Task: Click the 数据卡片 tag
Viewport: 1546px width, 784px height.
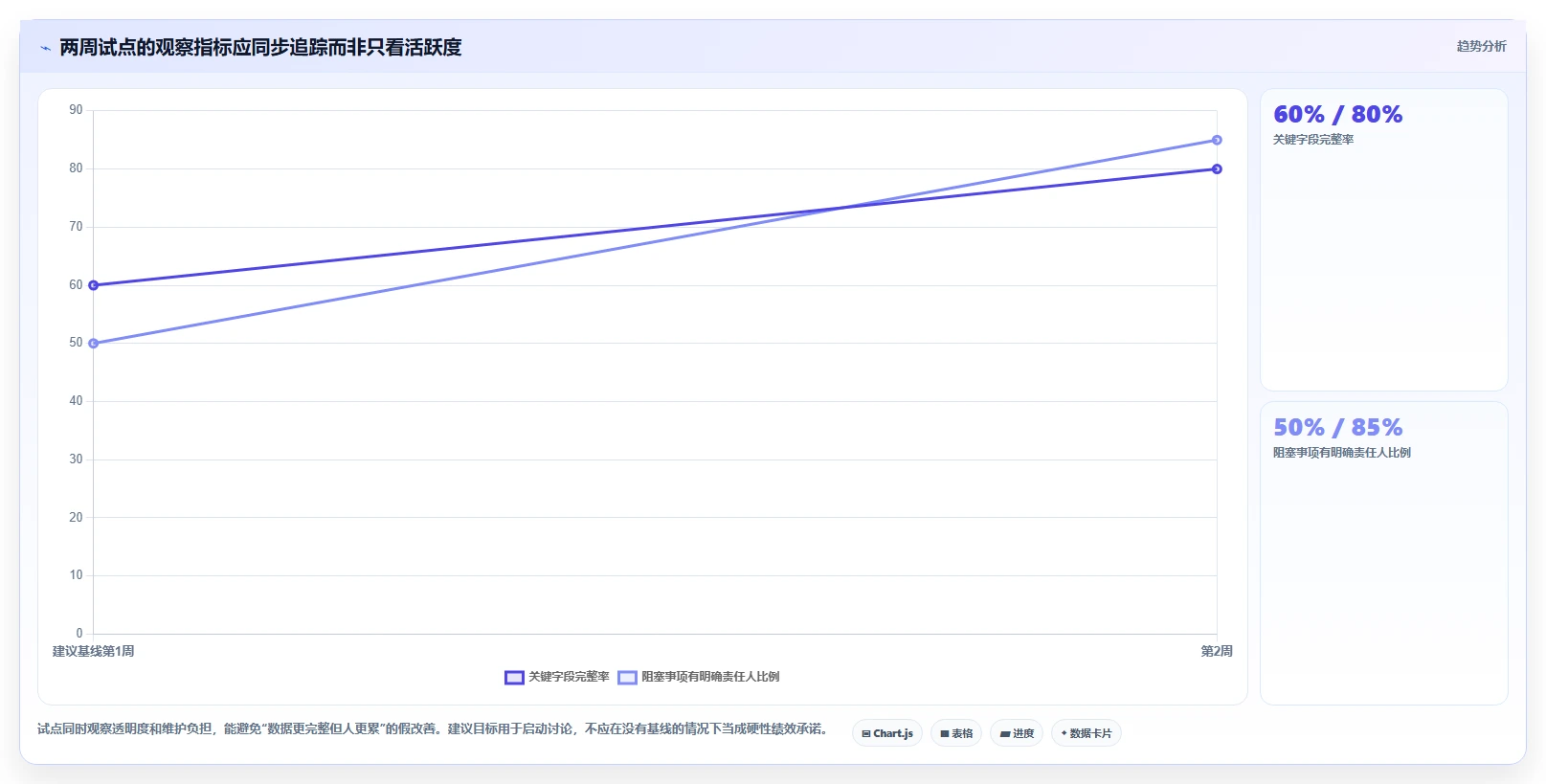Action: pyautogui.click(x=1087, y=733)
